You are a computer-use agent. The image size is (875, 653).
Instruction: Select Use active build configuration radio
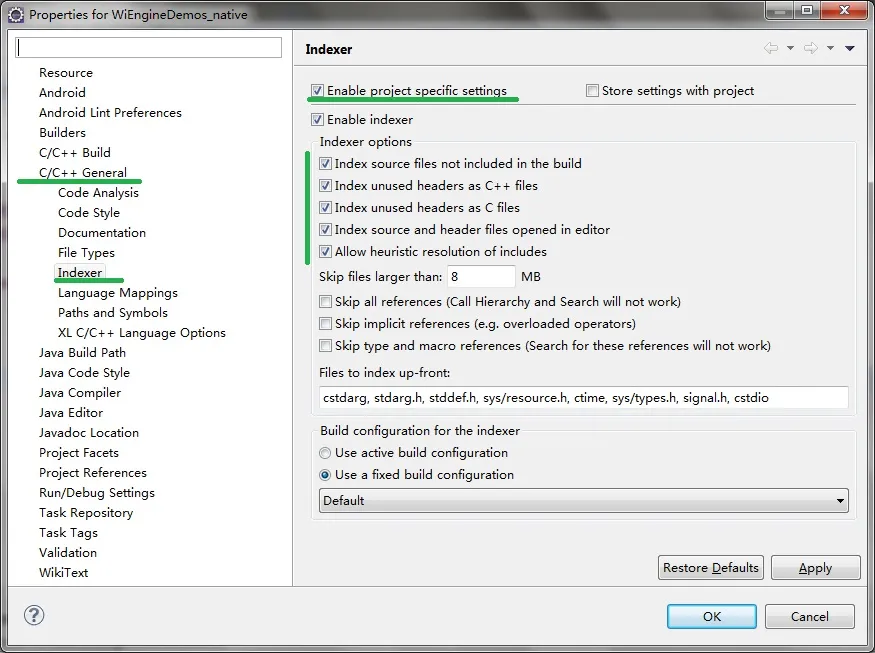325,453
